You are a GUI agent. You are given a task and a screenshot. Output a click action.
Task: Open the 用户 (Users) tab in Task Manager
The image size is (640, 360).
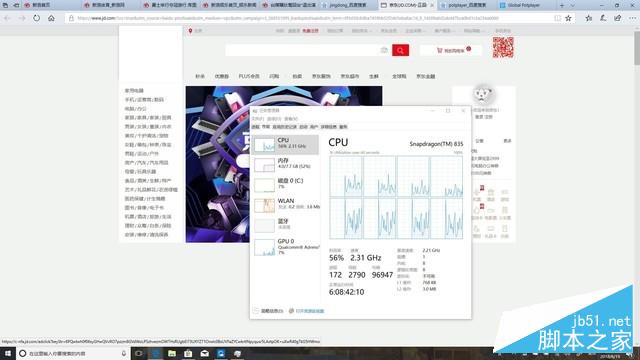[314, 127]
